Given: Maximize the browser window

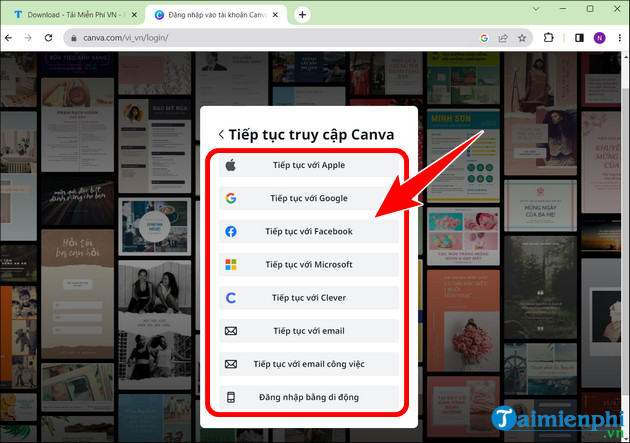Looking at the screenshot, I should click(x=590, y=8).
